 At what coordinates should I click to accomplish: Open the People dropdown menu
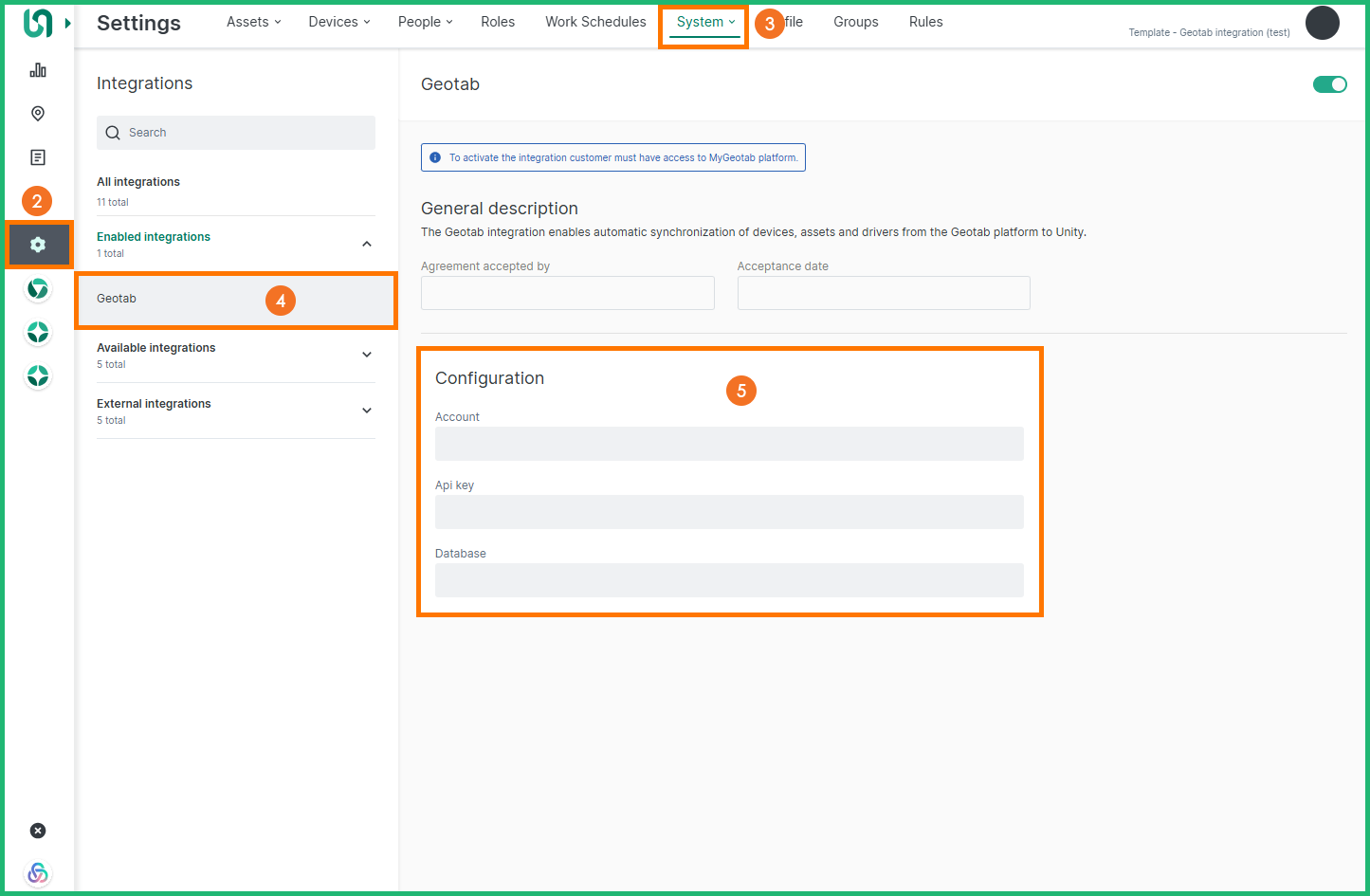point(424,22)
